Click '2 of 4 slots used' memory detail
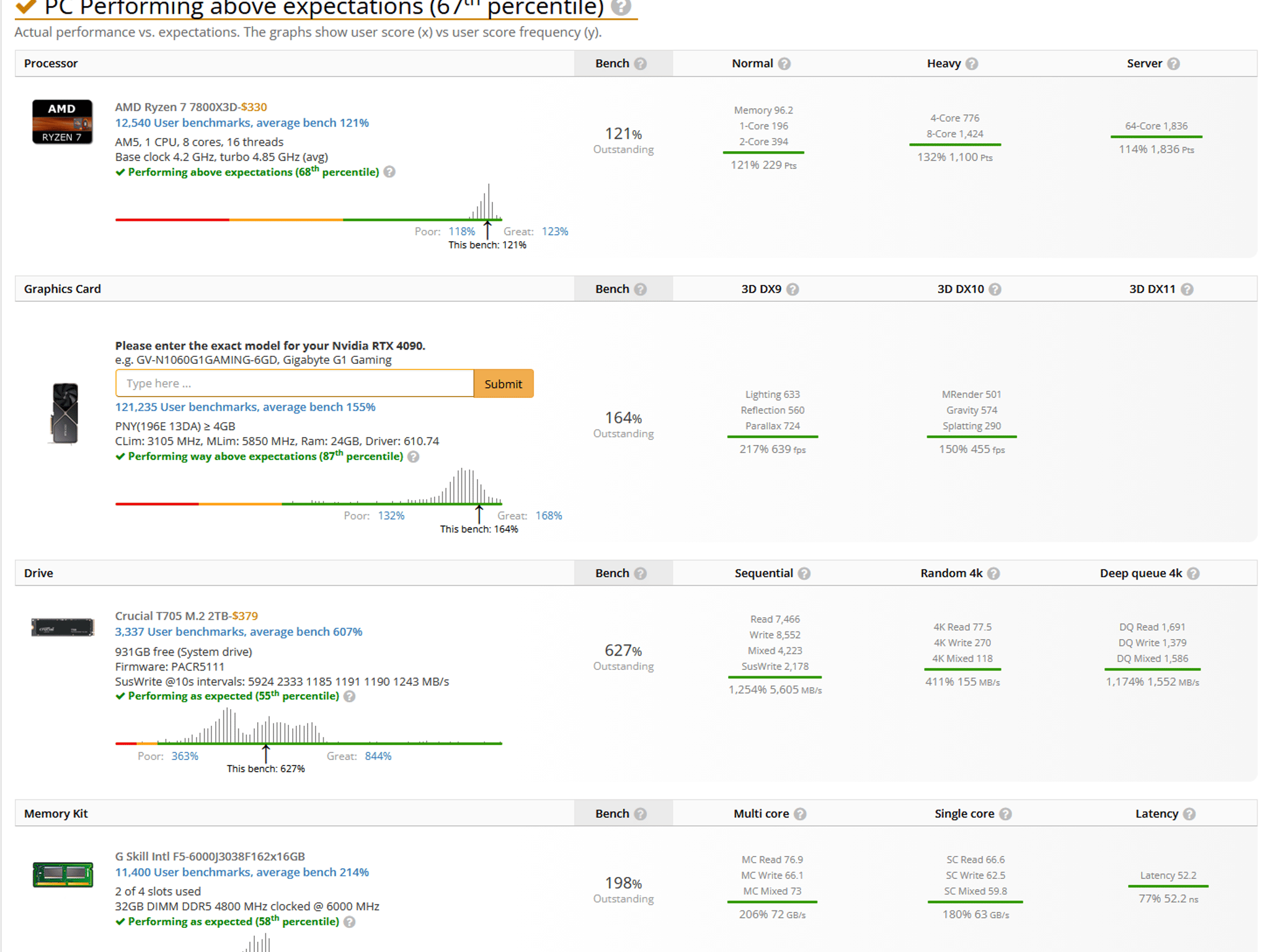Viewport: 1270px width, 952px height. [x=158, y=891]
